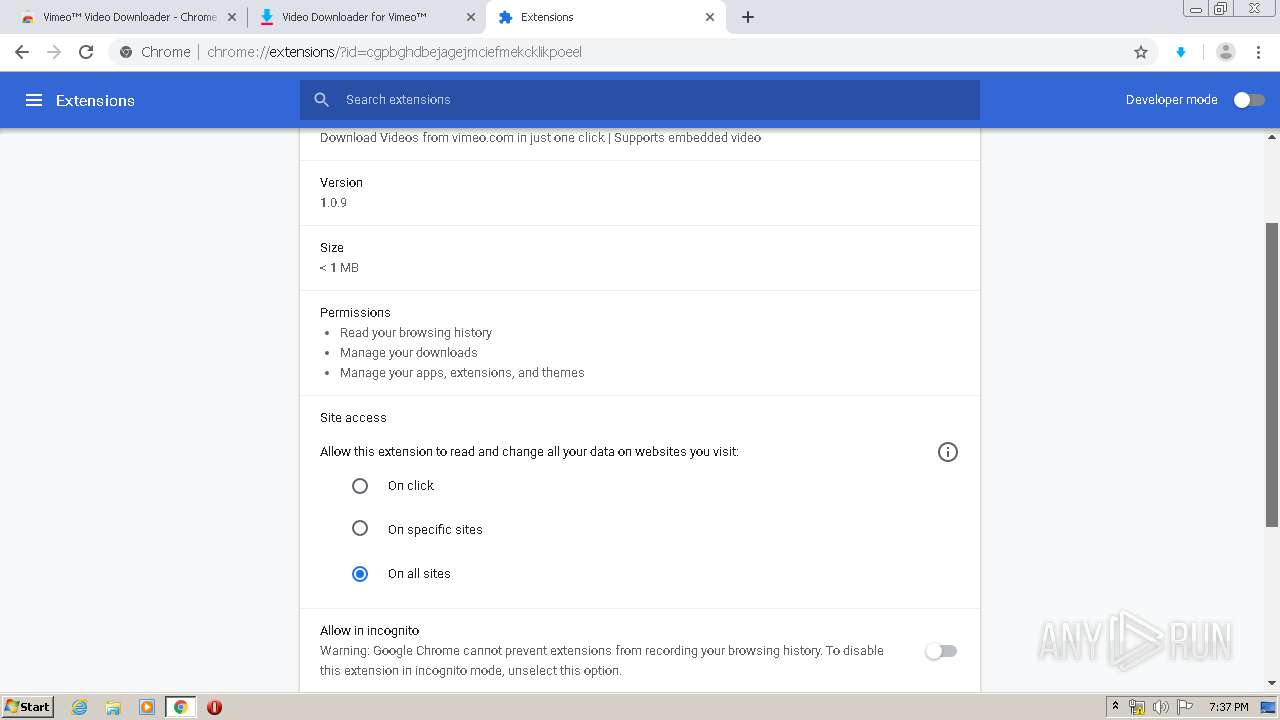Screen dimensions: 1280x720
Task: Open the Chrome three-dot menu
Action: tap(1257, 52)
